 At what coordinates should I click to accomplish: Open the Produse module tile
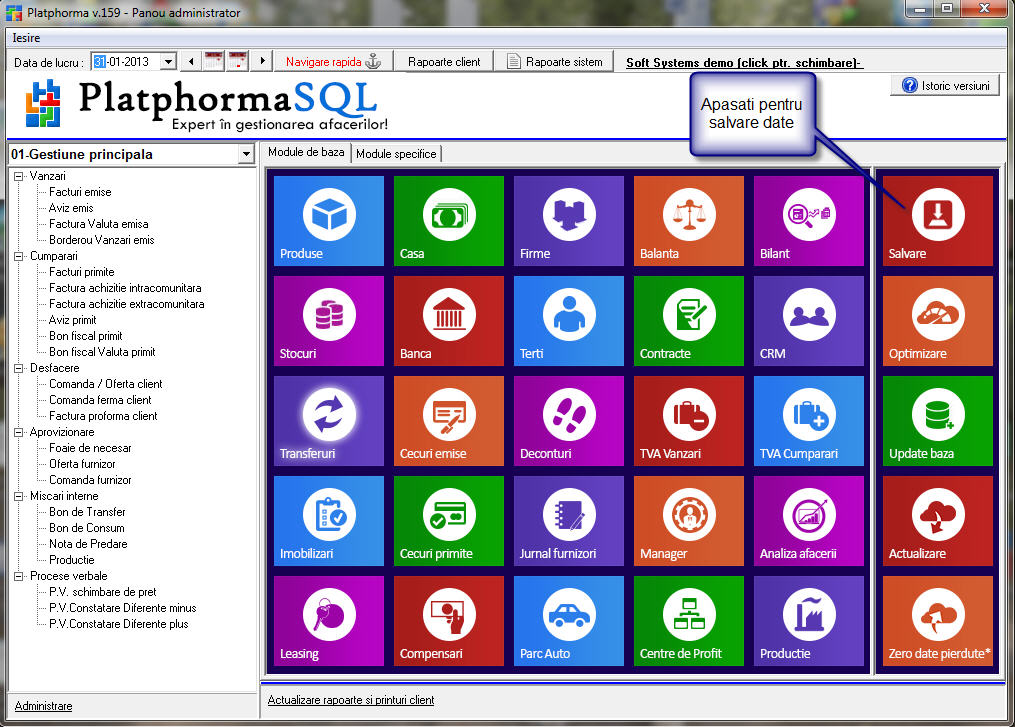tap(329, 221)
